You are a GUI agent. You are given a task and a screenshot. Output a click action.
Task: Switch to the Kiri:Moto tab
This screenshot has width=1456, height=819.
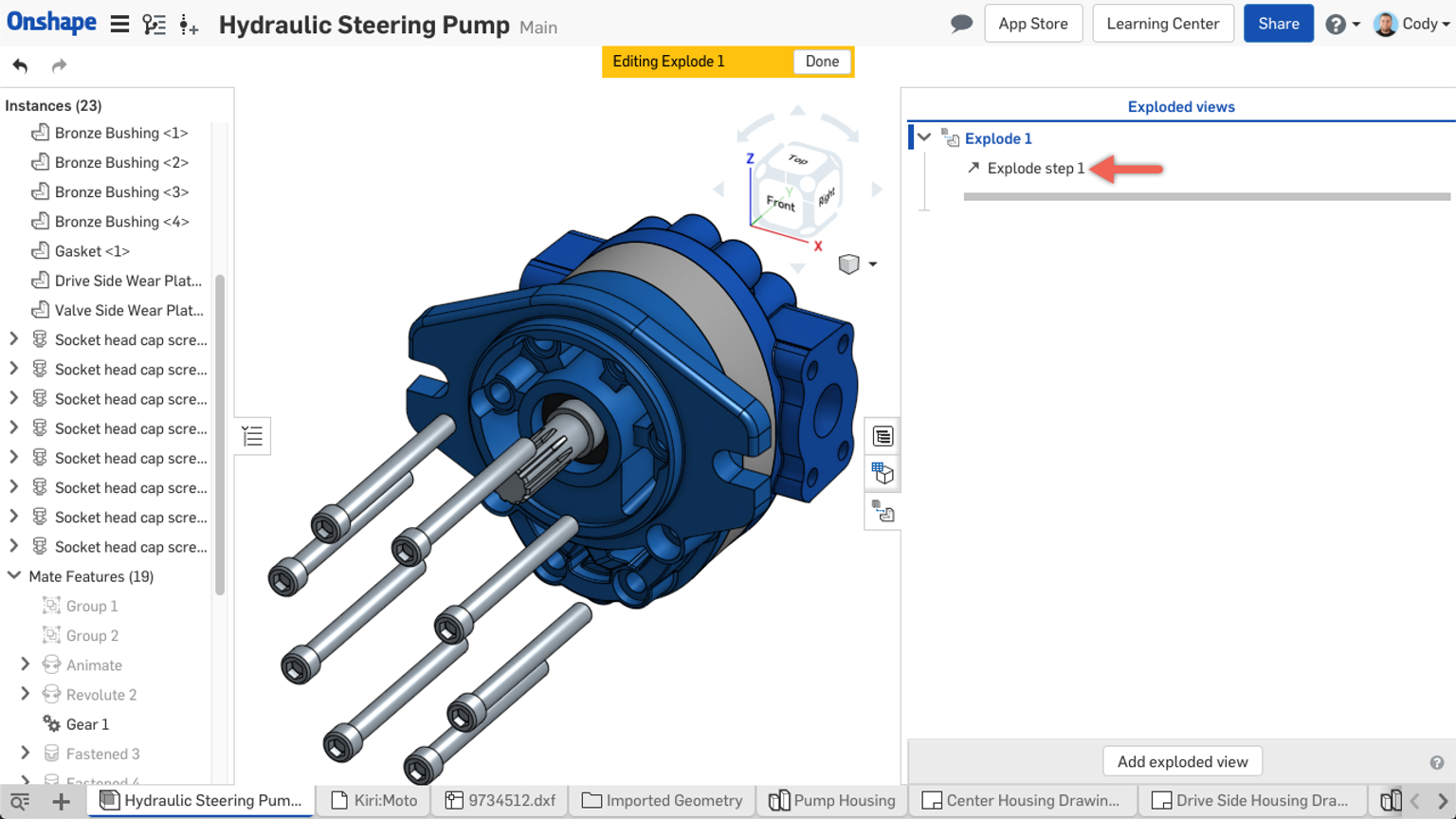click(x=375, y=801)
